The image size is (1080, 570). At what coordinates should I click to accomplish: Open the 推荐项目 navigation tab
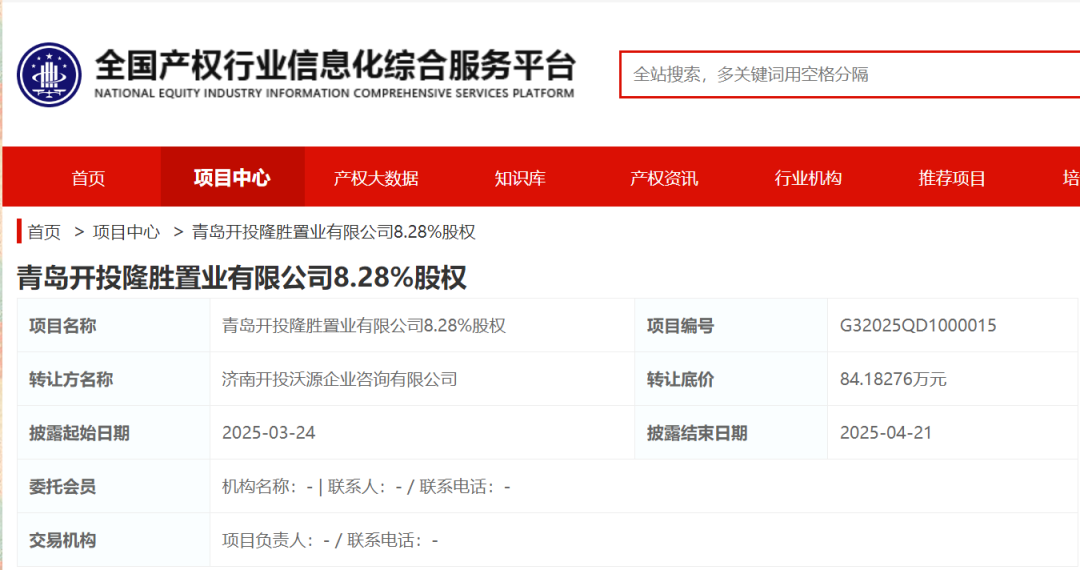952,178
